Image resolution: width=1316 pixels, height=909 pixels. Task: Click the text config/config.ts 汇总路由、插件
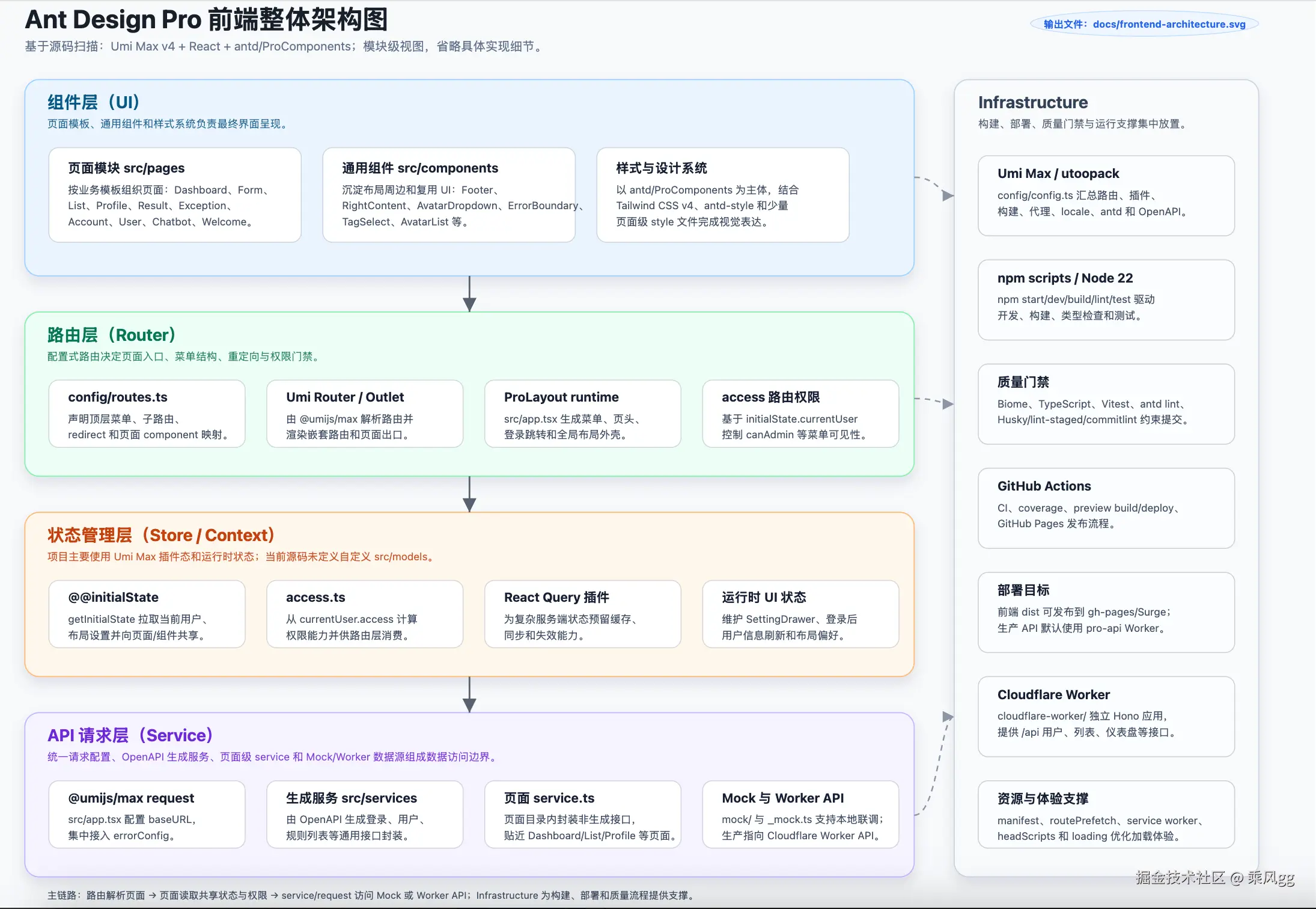pos(1079,195)
